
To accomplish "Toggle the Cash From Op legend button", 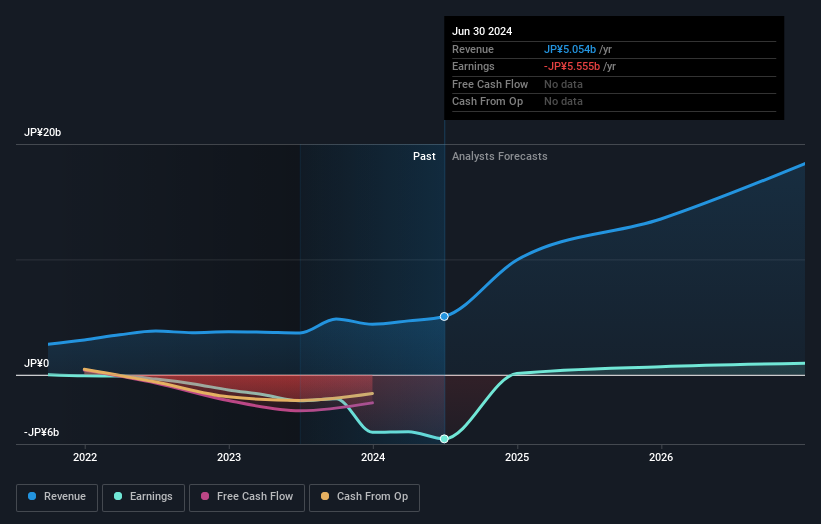I will pyautogui.click(x=364, y=497).
